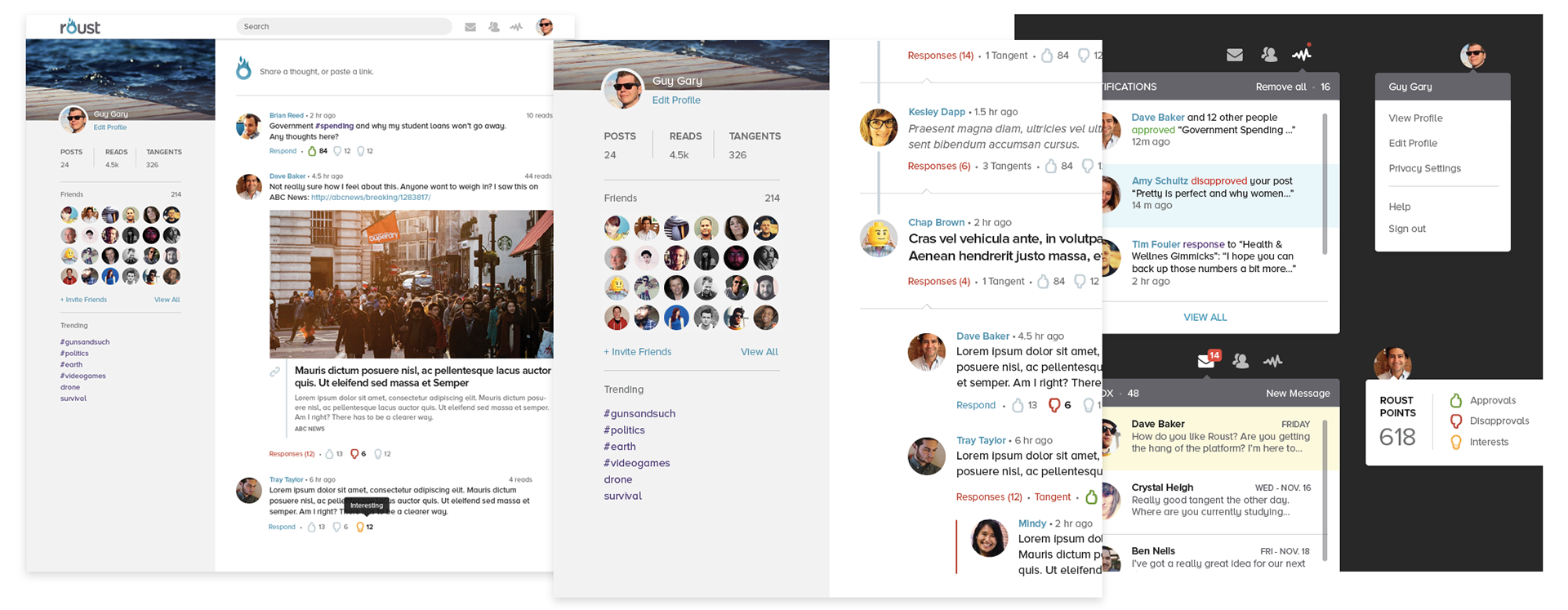Click VIEW ALL at the bottom of notifications
This screenshot has height=610, width=1568.
click(x=1205, y=317)
